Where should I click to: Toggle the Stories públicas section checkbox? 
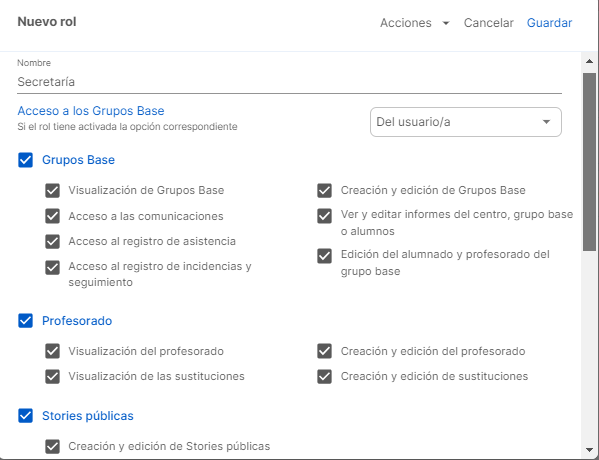pos(26,416)
